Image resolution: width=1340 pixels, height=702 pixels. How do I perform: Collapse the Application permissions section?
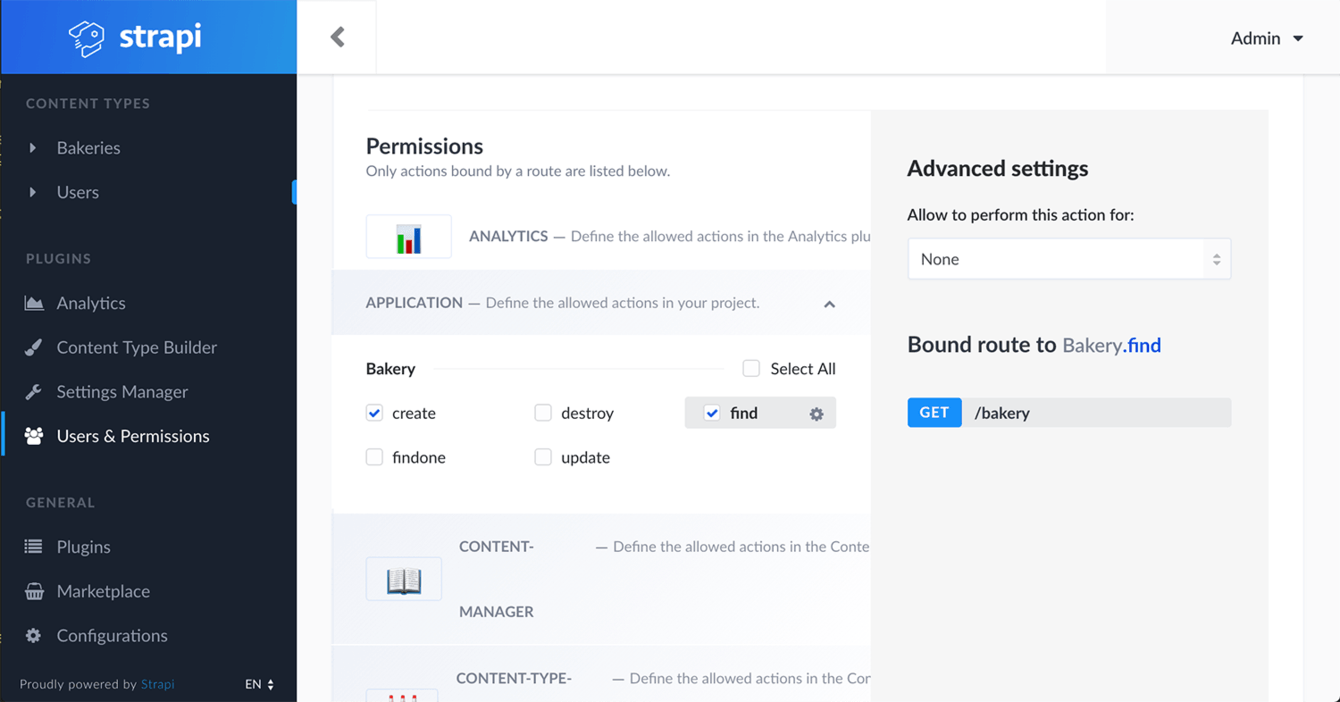(829, 304)
